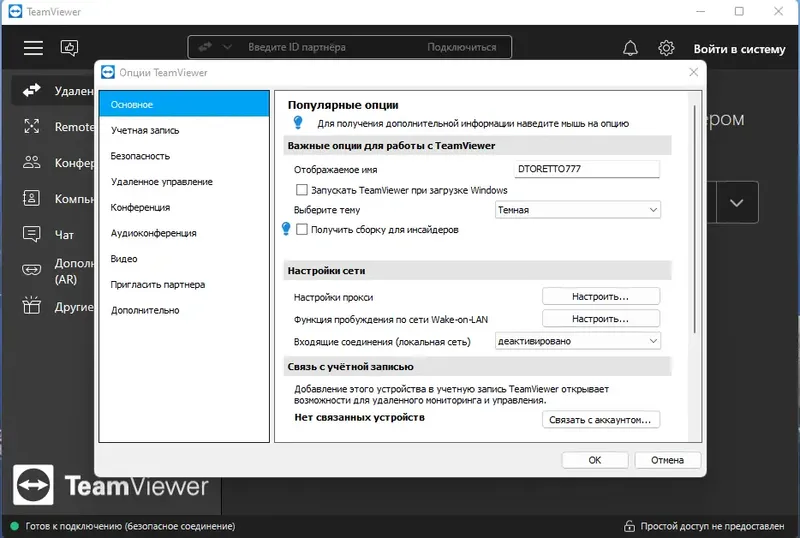Image resolution: width=800 pixels, height=538 pixels.
Task: Click the feedback icon next to the menu
Action: click(x=69, y=48)
